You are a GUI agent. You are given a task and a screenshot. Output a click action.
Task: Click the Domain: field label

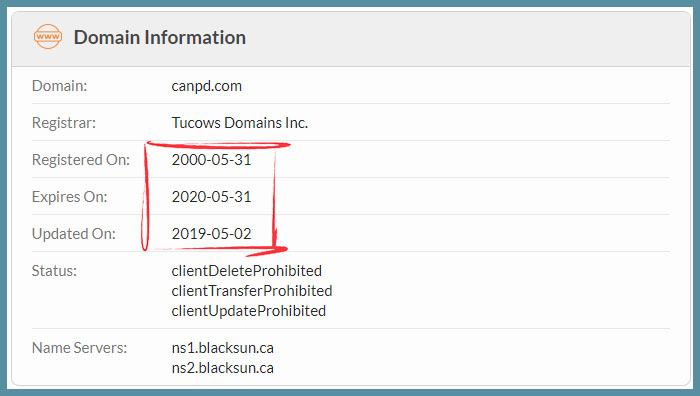click(x=59, y=86)
